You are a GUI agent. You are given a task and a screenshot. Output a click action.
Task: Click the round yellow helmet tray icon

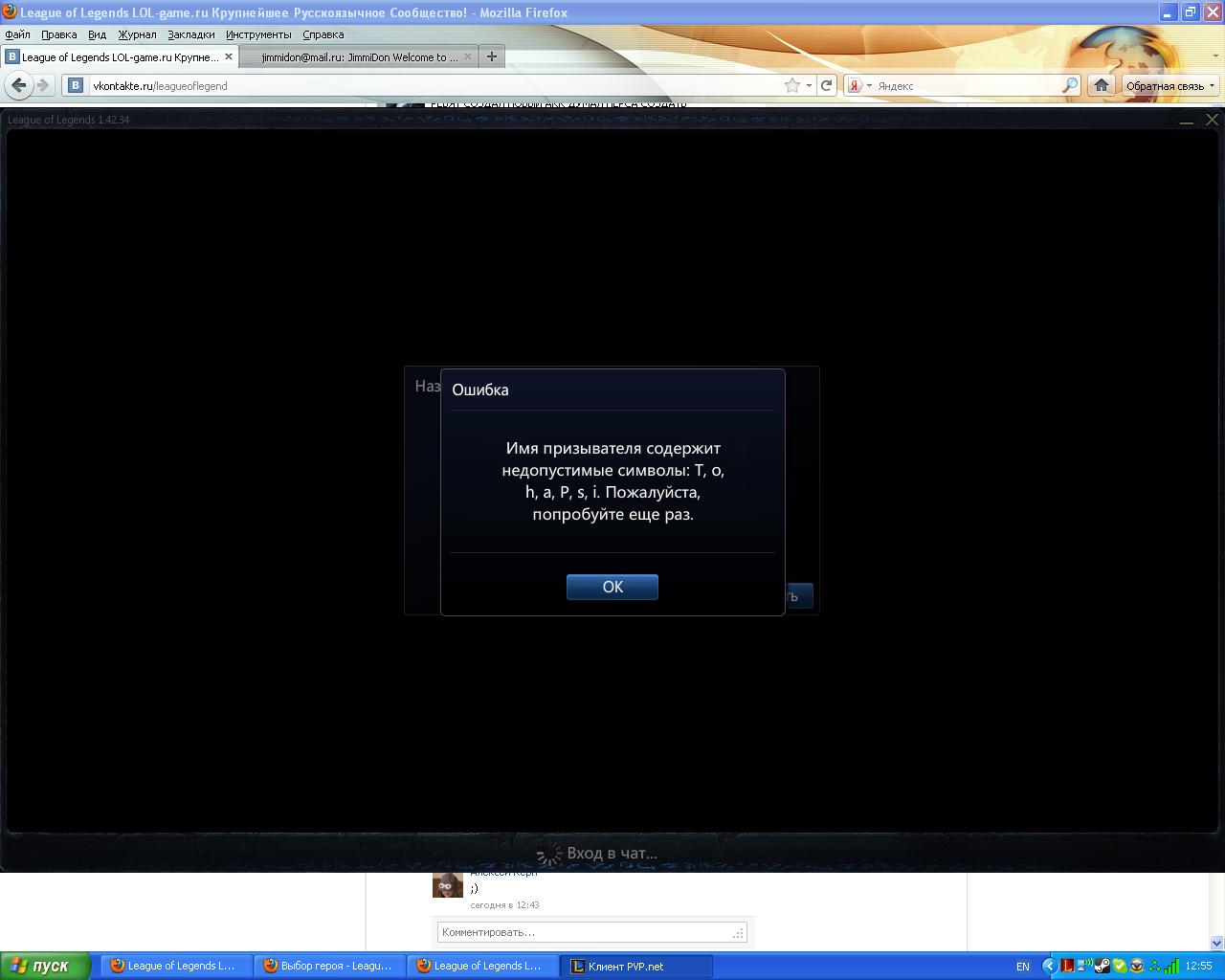pyautogui.click(x=1136, y=966)
